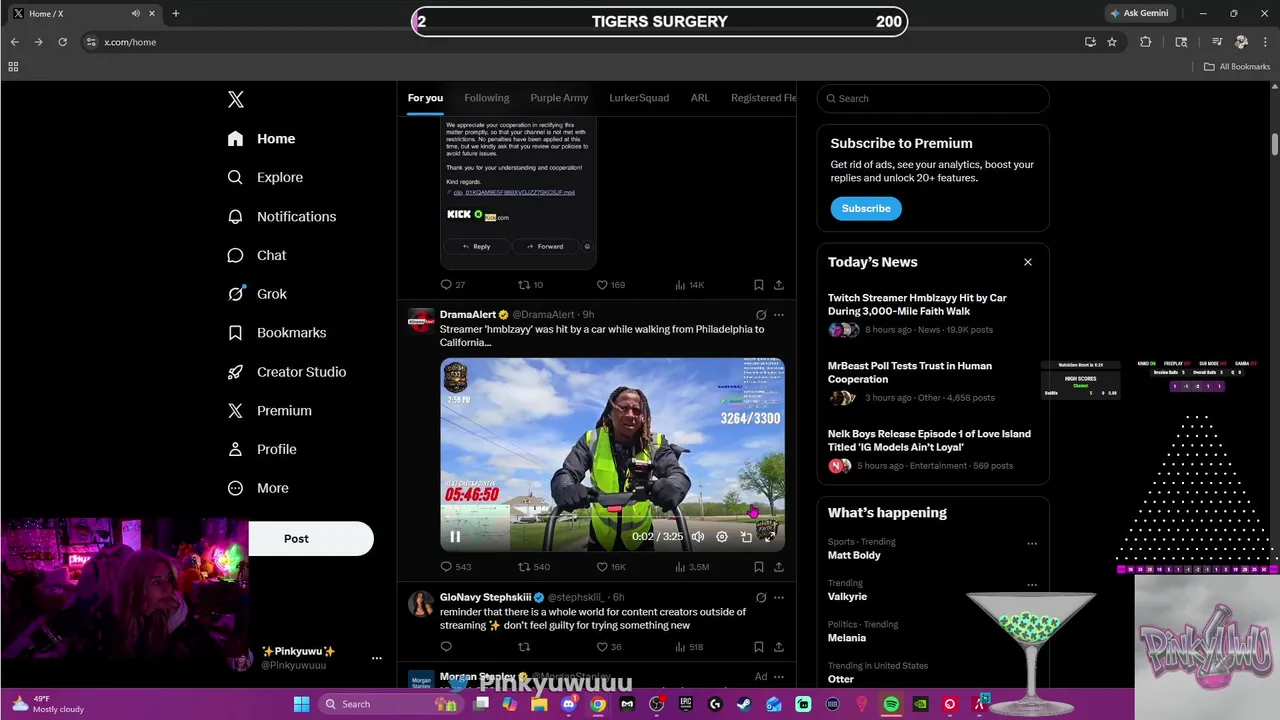Image resolution: width=1280 pixels, height=720 pixels.
Task: Open Creator Studio in the sidebar
Action: tap(286, 372)
